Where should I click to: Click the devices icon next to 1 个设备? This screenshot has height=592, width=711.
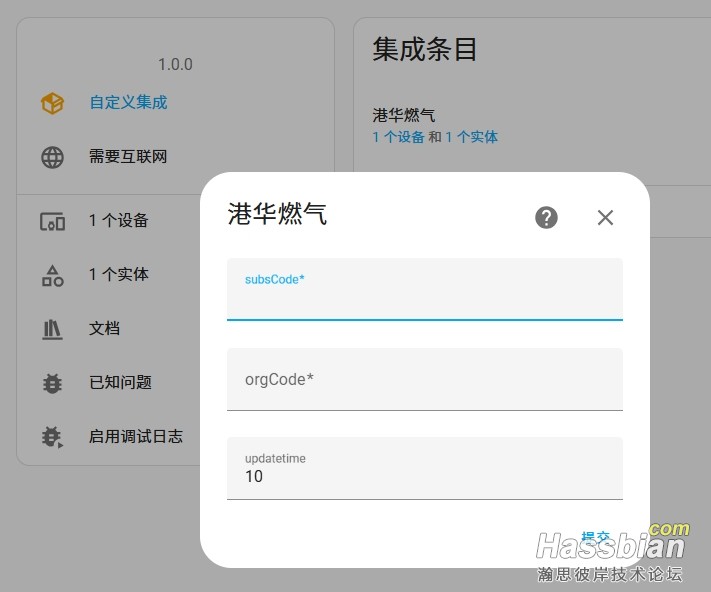click(53, 222)
